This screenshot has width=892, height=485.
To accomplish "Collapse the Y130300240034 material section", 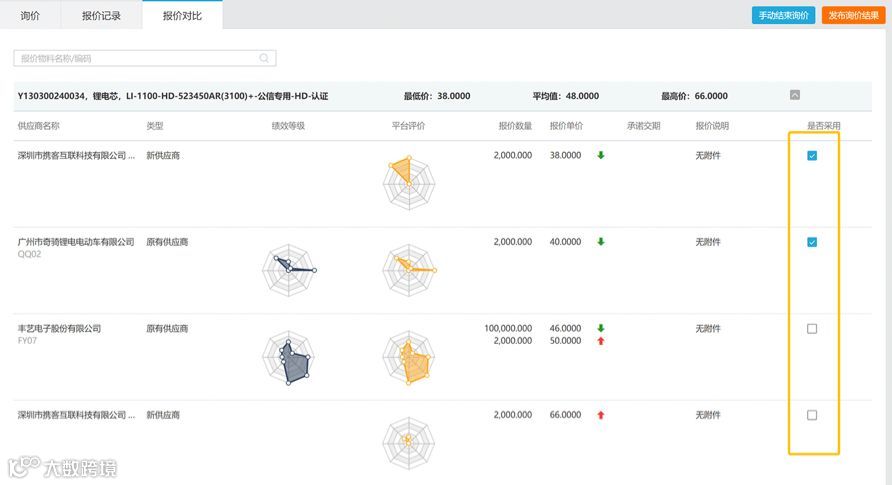I will [795, 95].
